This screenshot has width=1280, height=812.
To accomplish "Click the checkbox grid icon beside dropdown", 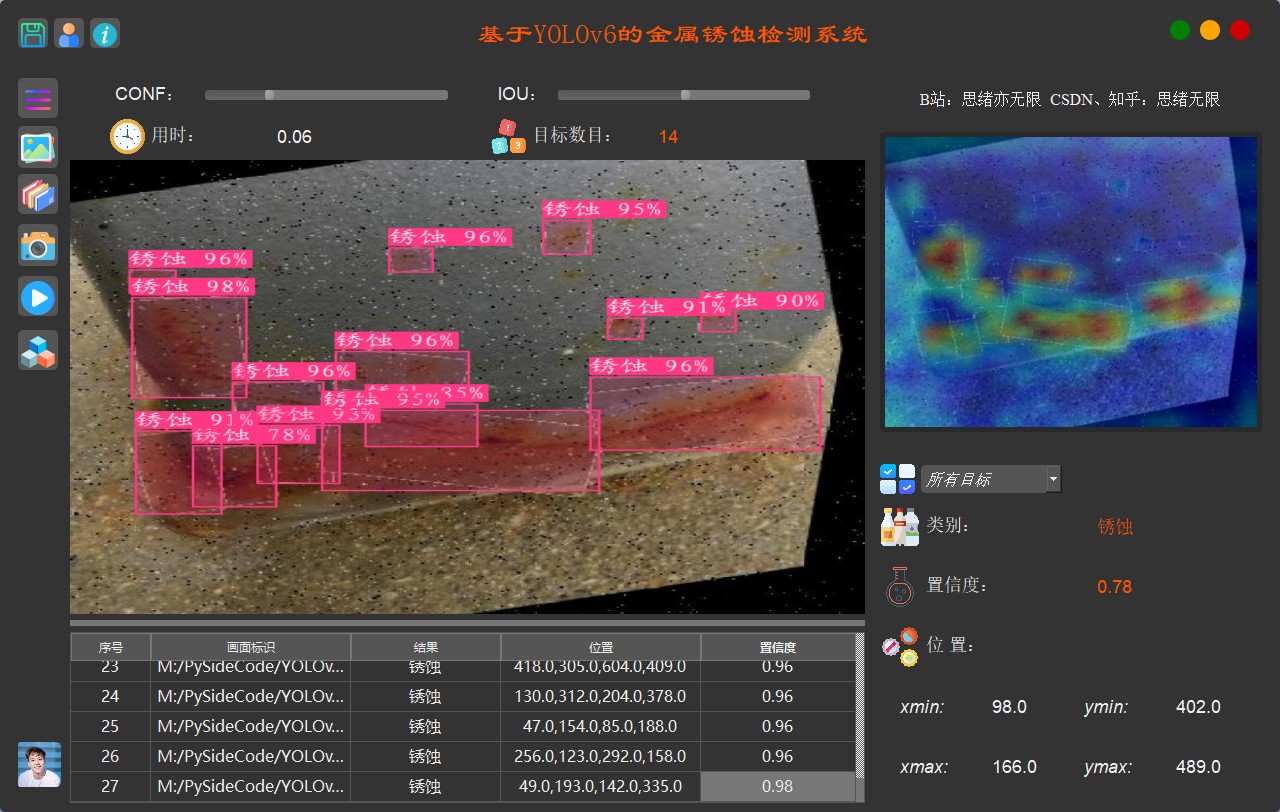I will [897, 479].
